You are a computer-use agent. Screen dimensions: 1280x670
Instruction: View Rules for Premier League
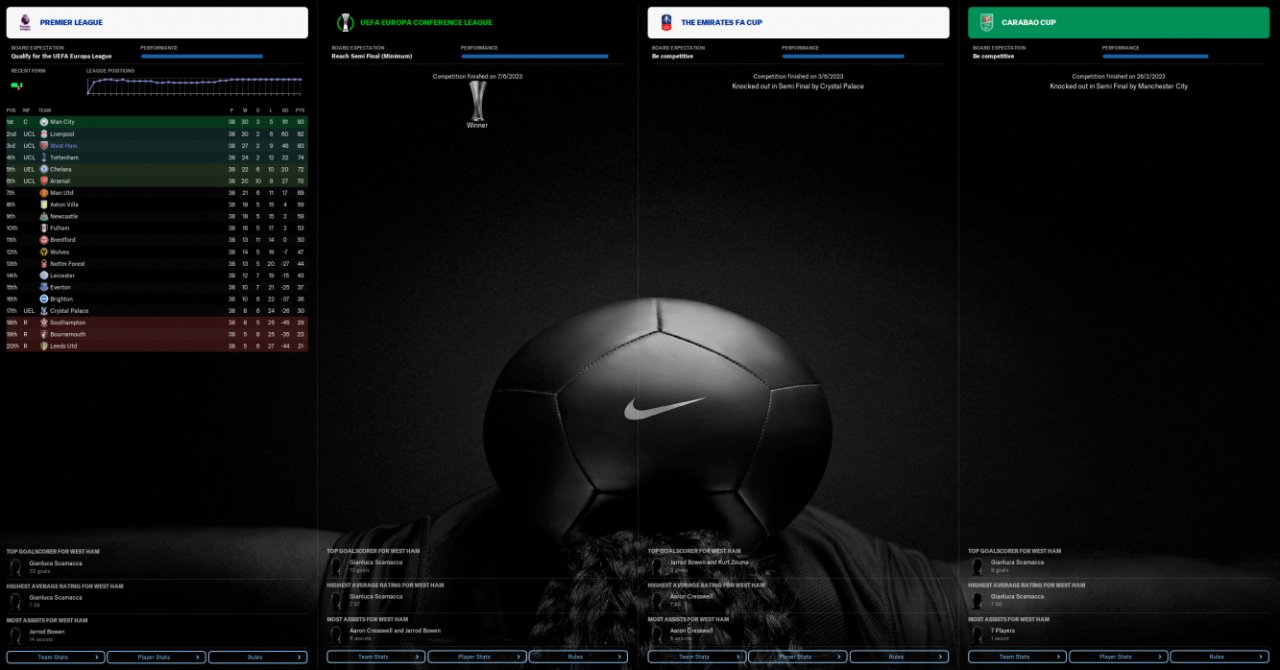point(258,657)
